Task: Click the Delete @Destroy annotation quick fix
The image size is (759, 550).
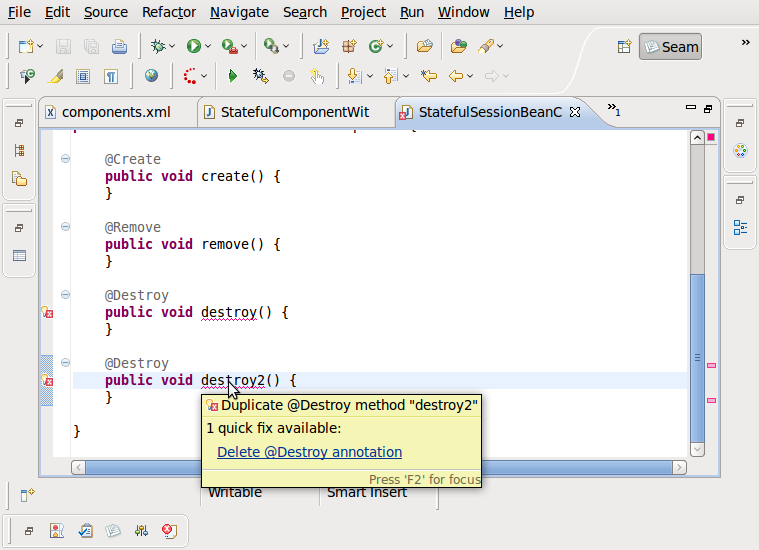Action: (x=309, y=452)
